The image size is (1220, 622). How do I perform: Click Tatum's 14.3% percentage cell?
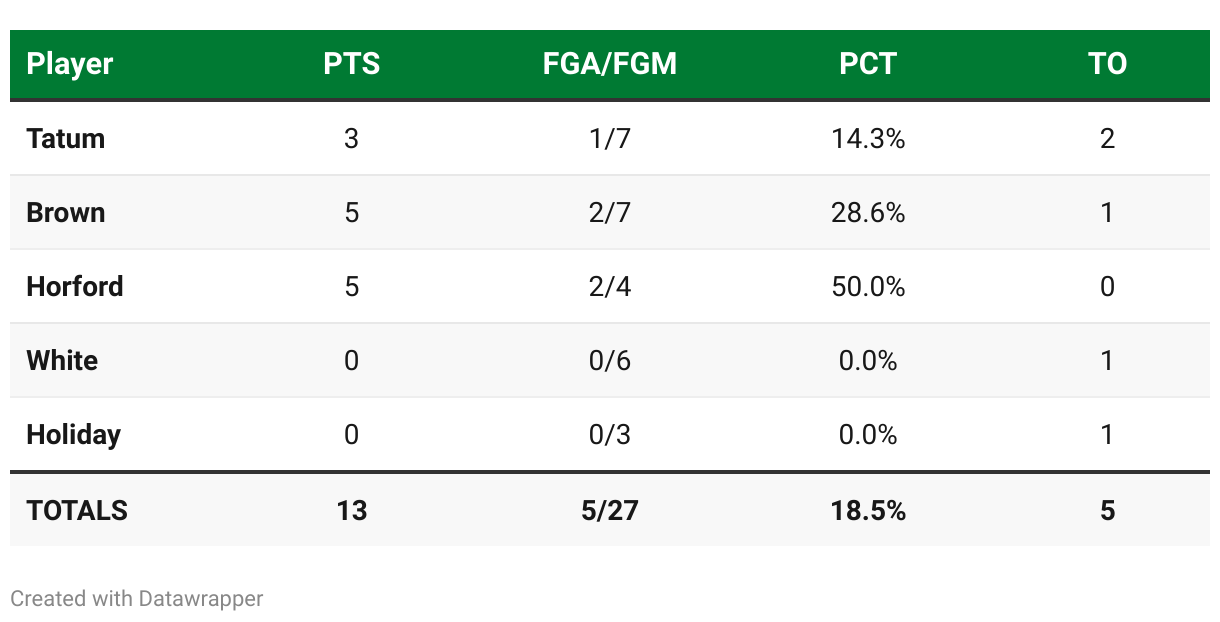pyautogui.click(x=867, y=138)
